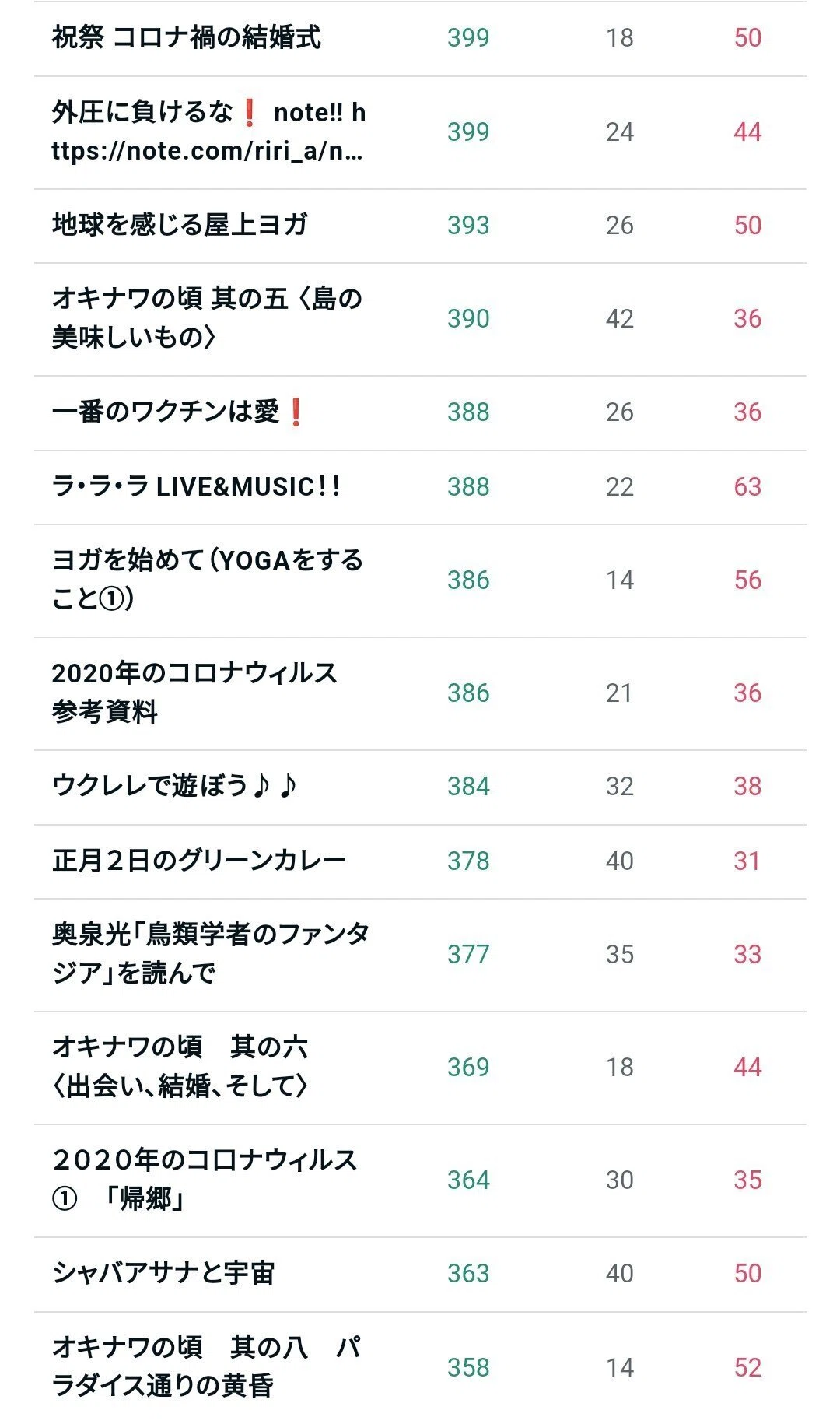Open 2020年のコロナウィルス 参考資料 article
840x1424 pixels.
[194, 693]
